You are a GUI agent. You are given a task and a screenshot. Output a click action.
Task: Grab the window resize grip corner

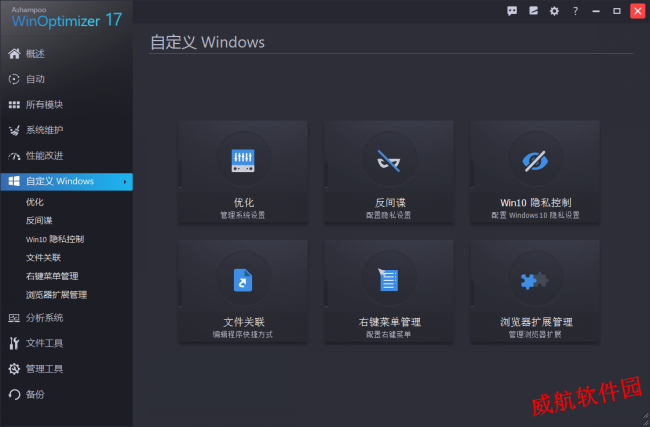coord(645,418)
